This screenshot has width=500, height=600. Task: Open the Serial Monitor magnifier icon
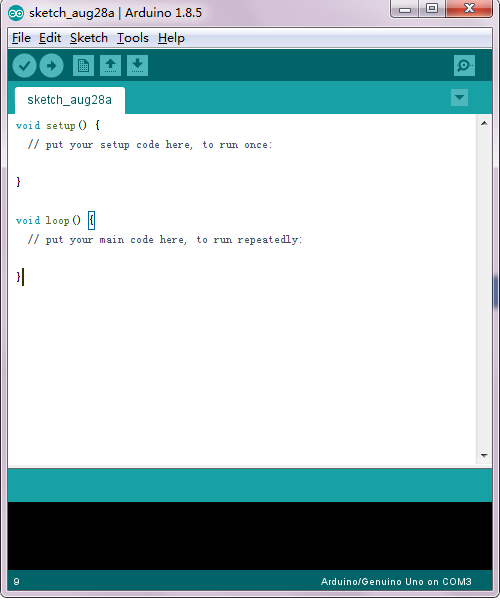coord(464,65)
